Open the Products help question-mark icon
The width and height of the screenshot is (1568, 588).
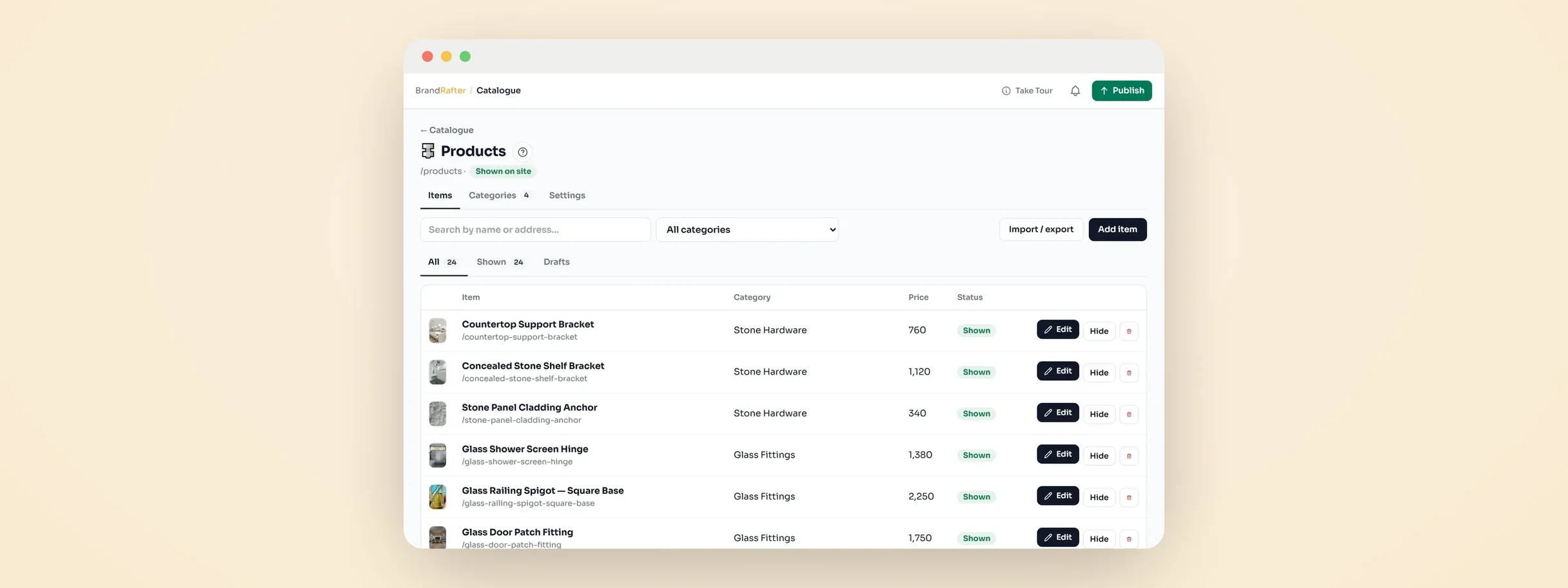point(523,152)
